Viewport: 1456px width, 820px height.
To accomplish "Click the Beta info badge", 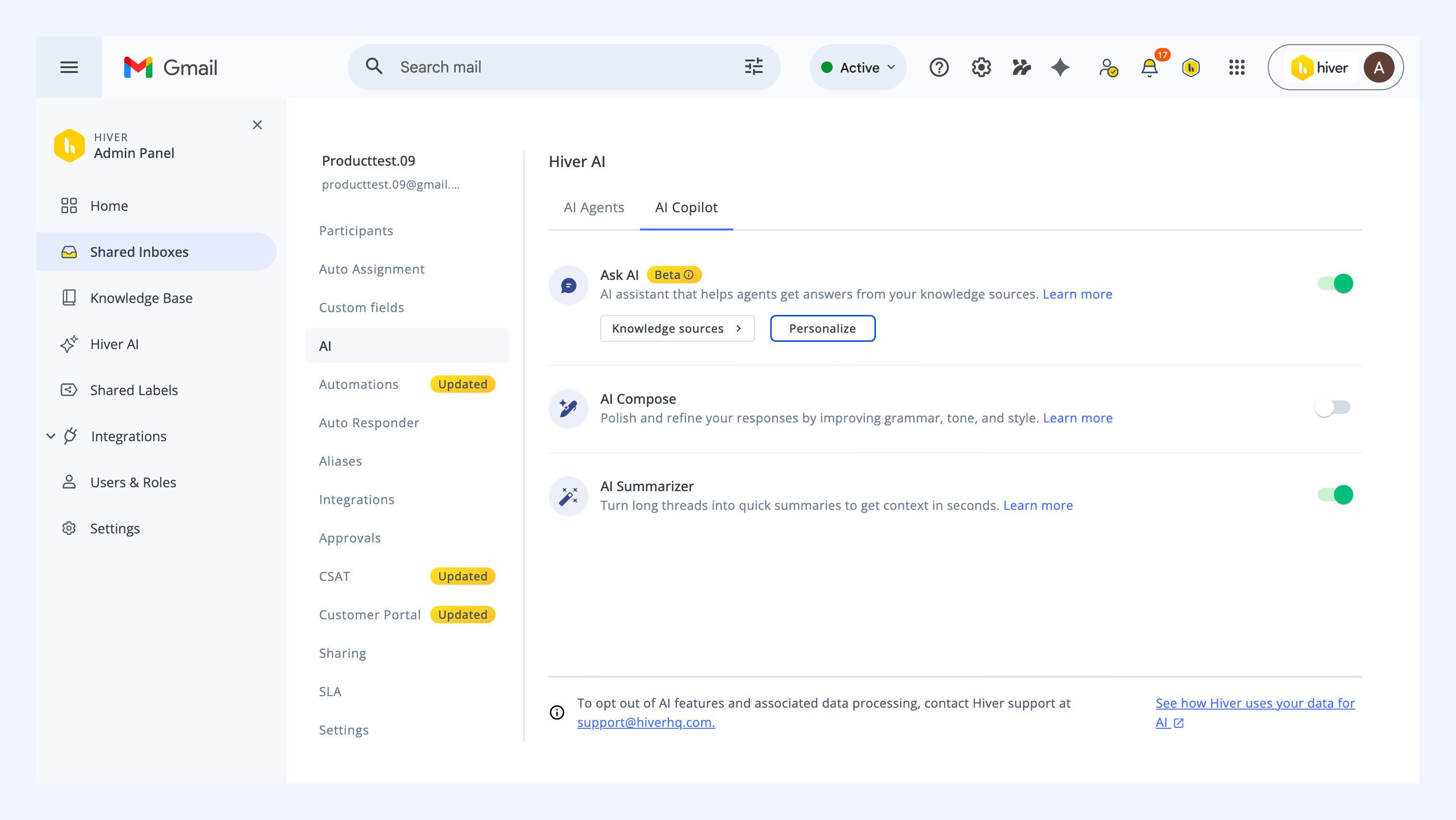I will 674,275.
